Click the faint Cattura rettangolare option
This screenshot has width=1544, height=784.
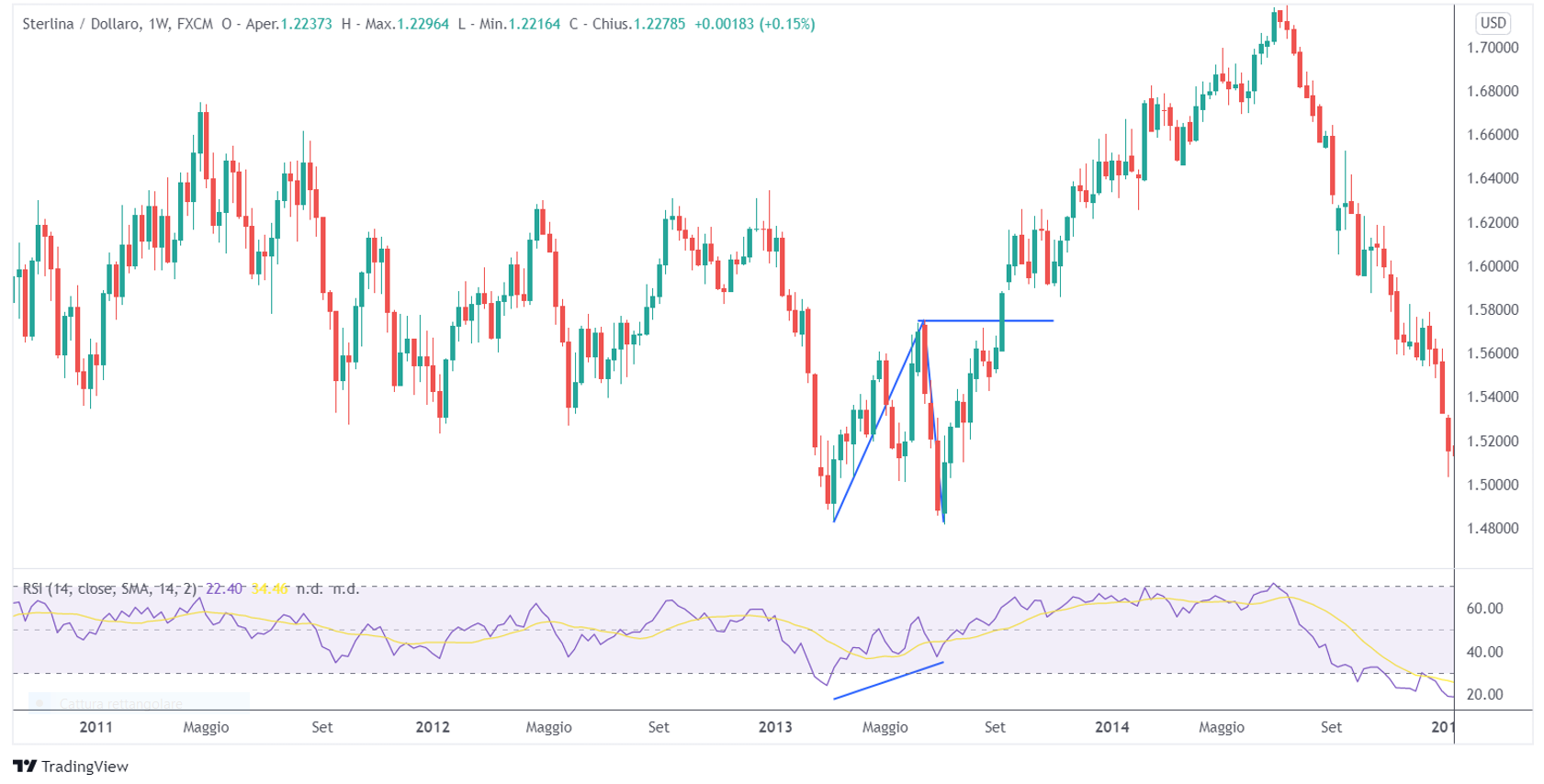click(120, 704)
